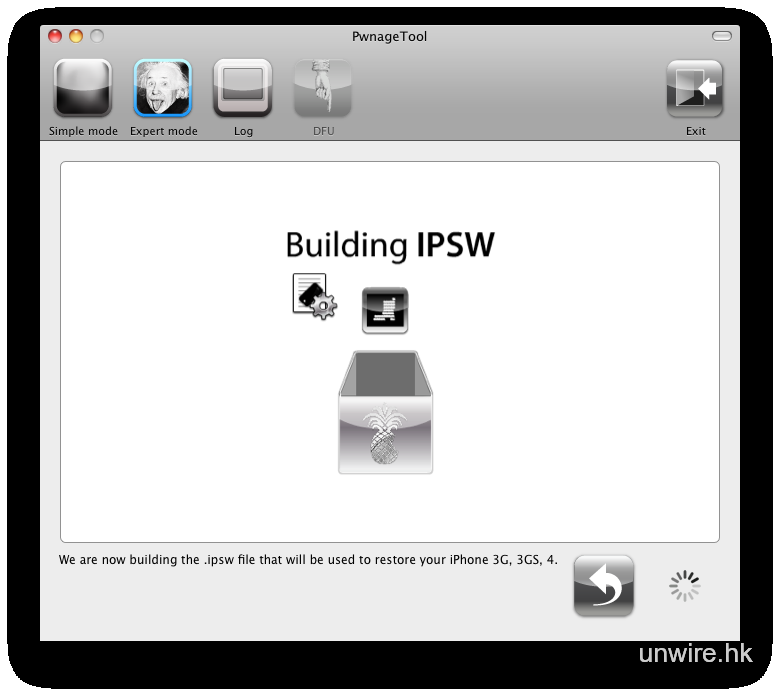Select the Einstein Expert mode icon

pyautogui.click(x=163, y=89)
